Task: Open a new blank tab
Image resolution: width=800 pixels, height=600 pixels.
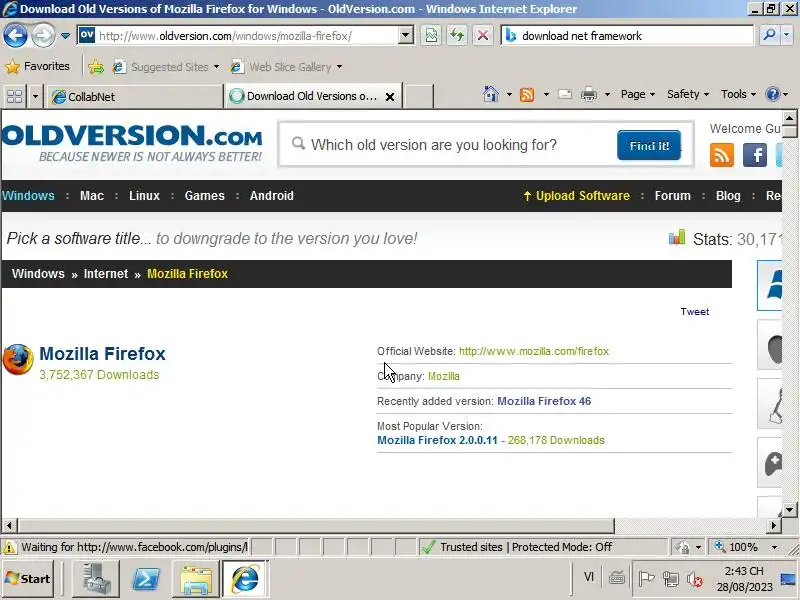Action: point(418,96)
